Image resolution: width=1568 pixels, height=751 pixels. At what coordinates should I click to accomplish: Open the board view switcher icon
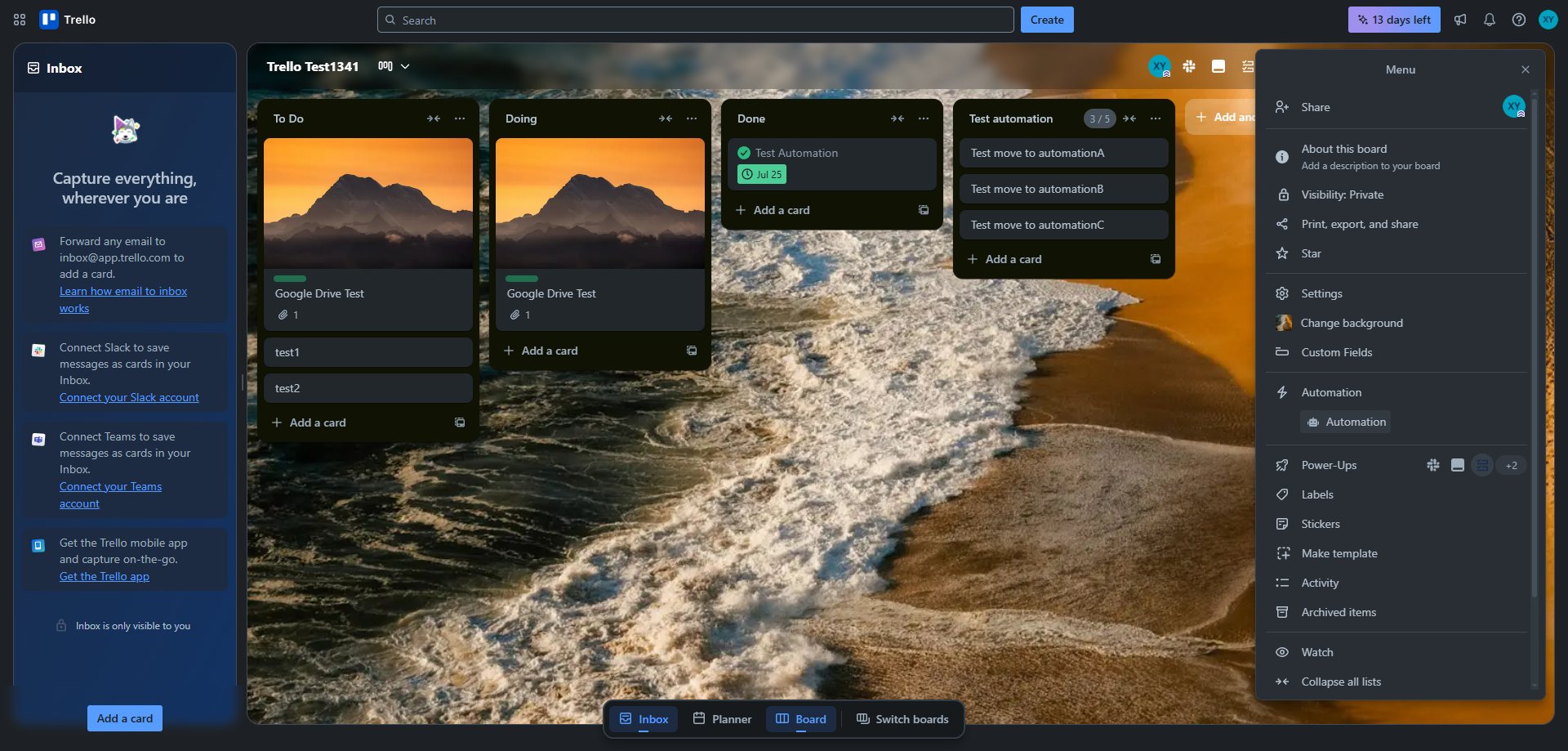pyautogui.click(x=385, y=66)
